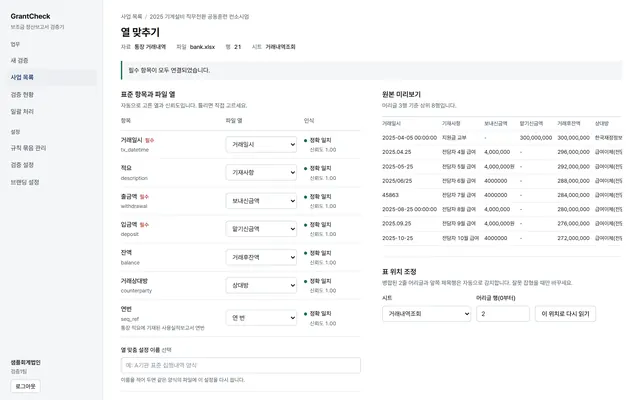Click the GrantCheck logo text

[30, 16]
